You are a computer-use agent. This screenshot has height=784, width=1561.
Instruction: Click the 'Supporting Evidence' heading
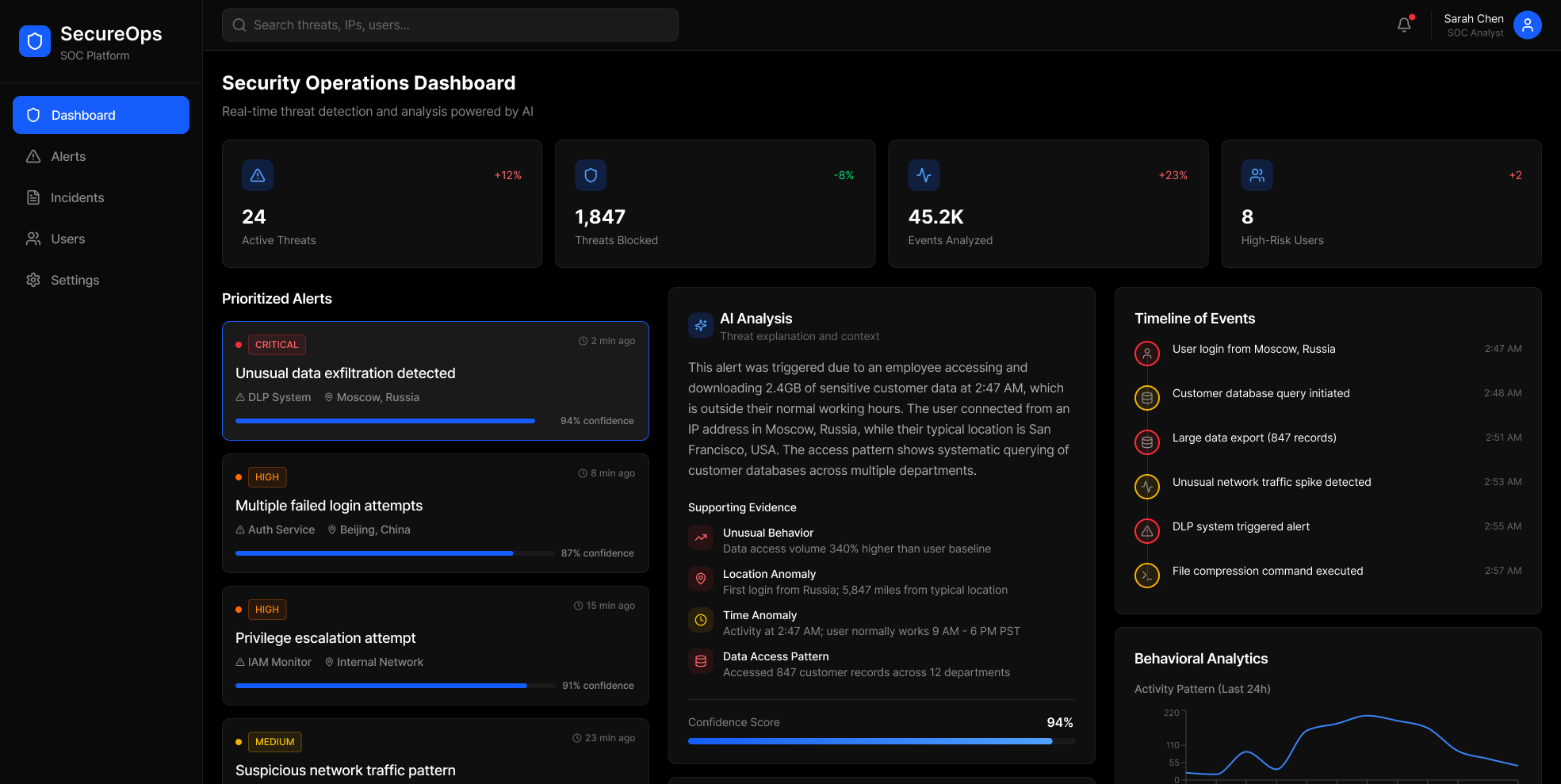click(x=742, y=507)
